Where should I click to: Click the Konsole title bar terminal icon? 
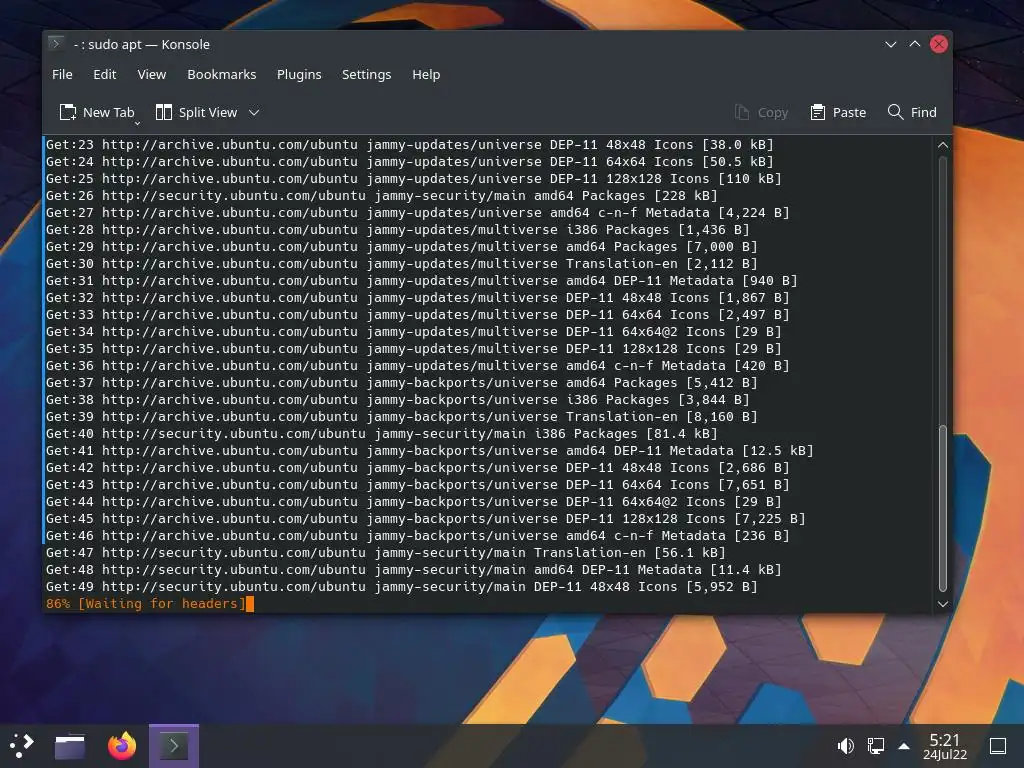[x=57, y=44]
